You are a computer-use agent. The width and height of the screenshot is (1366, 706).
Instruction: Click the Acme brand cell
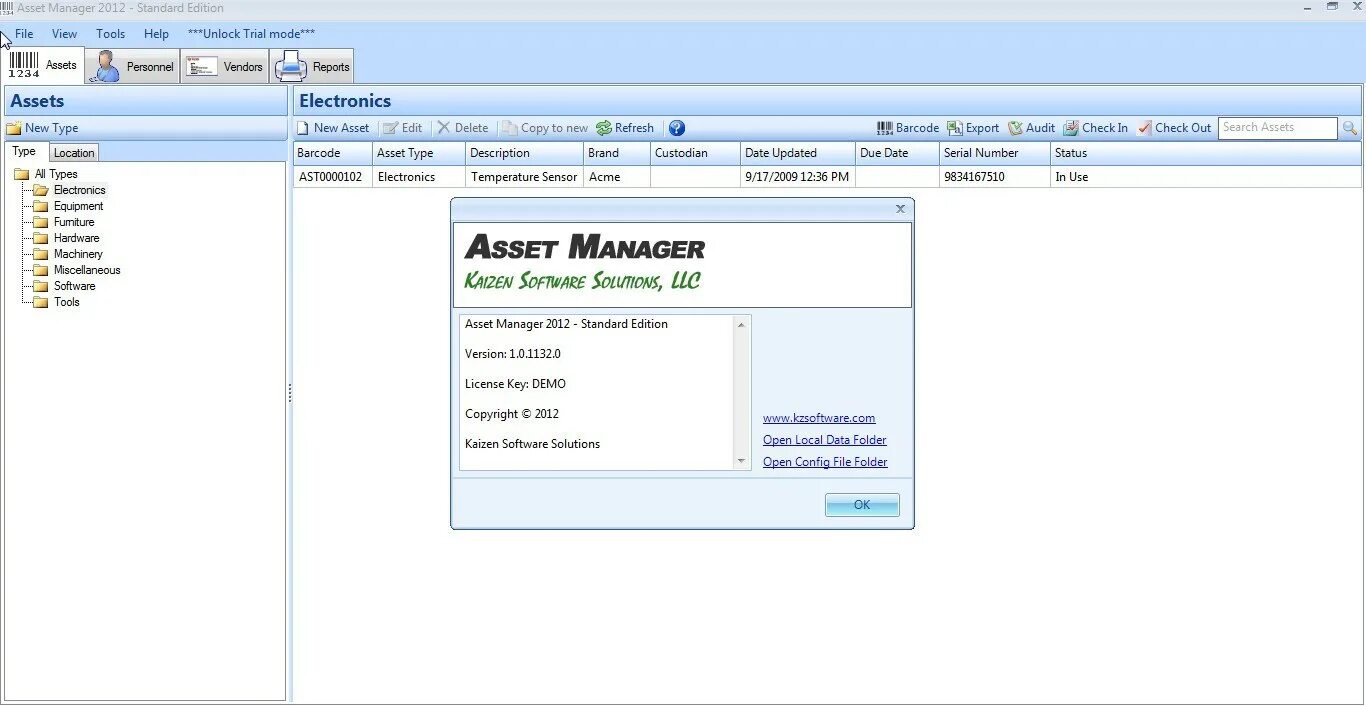[x=617, y=177]
